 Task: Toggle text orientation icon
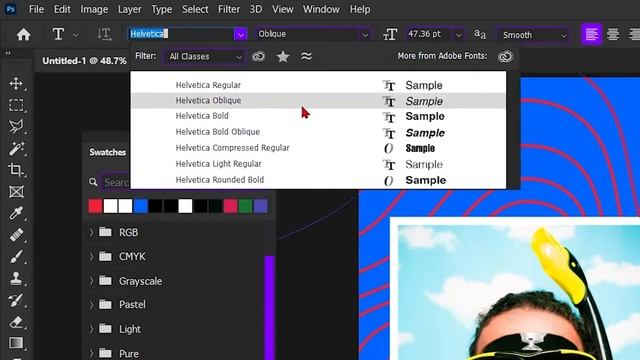click(104, 34)
